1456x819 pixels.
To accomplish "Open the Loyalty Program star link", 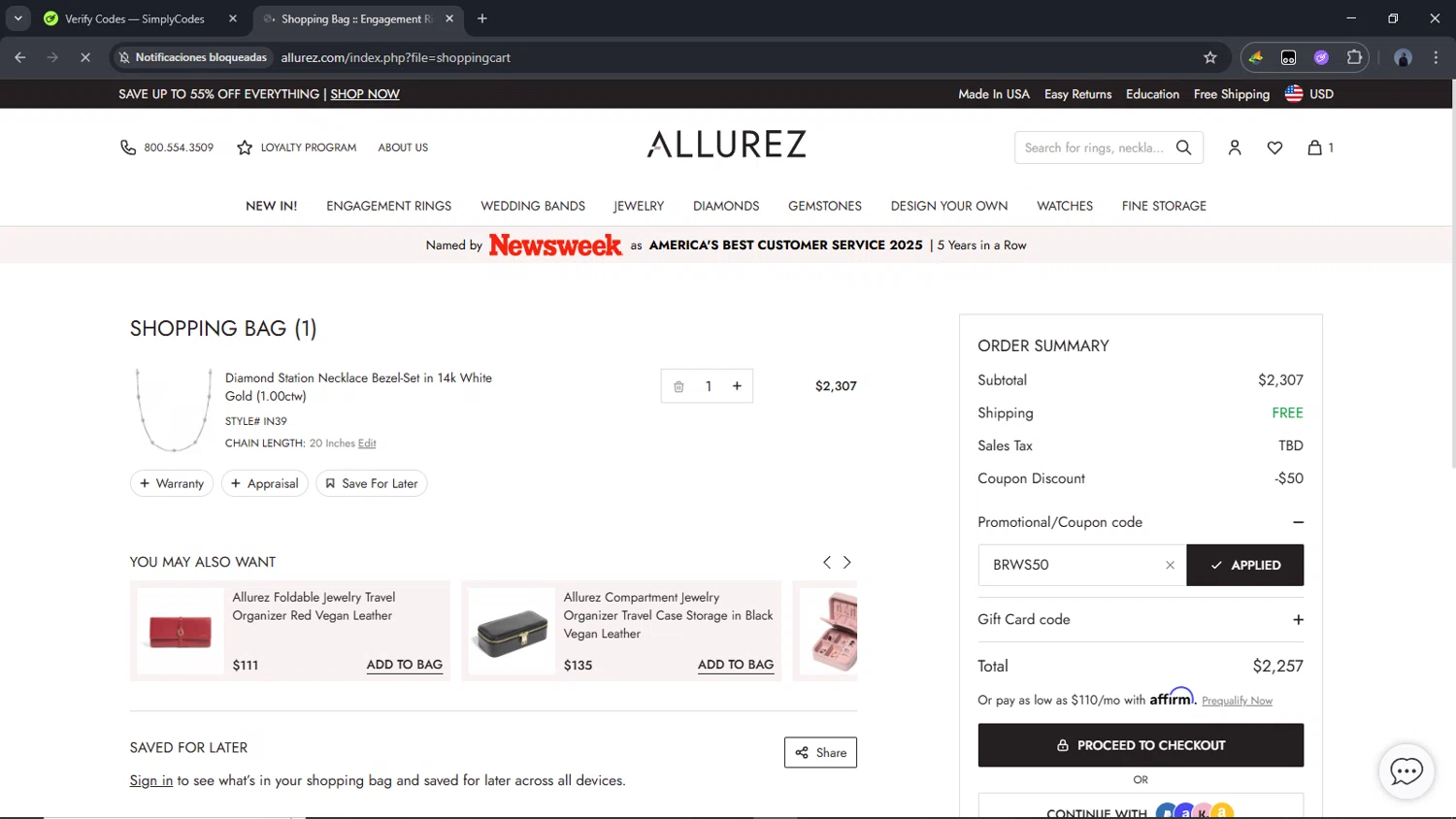I will coord(297,147).
